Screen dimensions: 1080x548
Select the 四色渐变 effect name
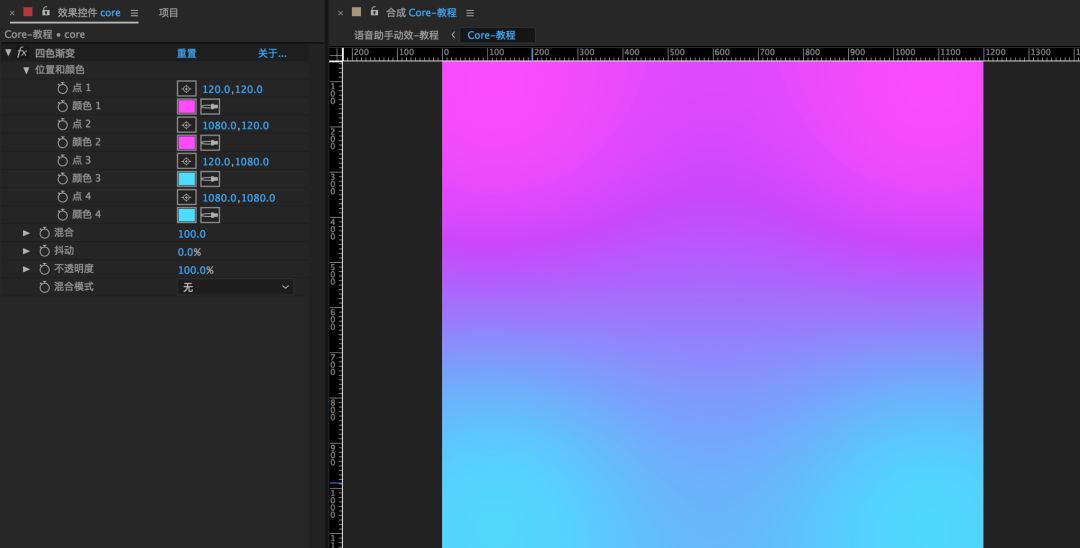point(55,54)
